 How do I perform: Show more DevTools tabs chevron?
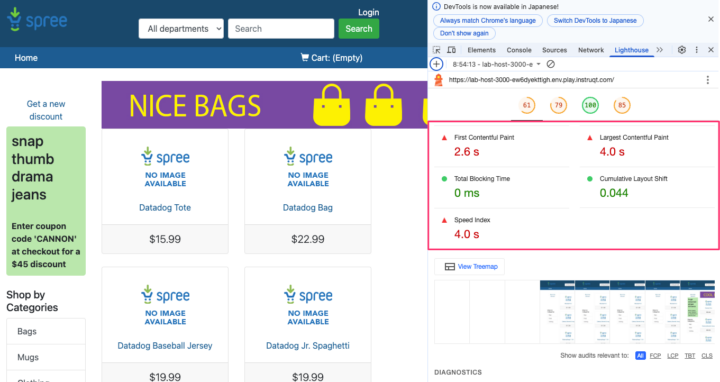(x=660, y=50)
